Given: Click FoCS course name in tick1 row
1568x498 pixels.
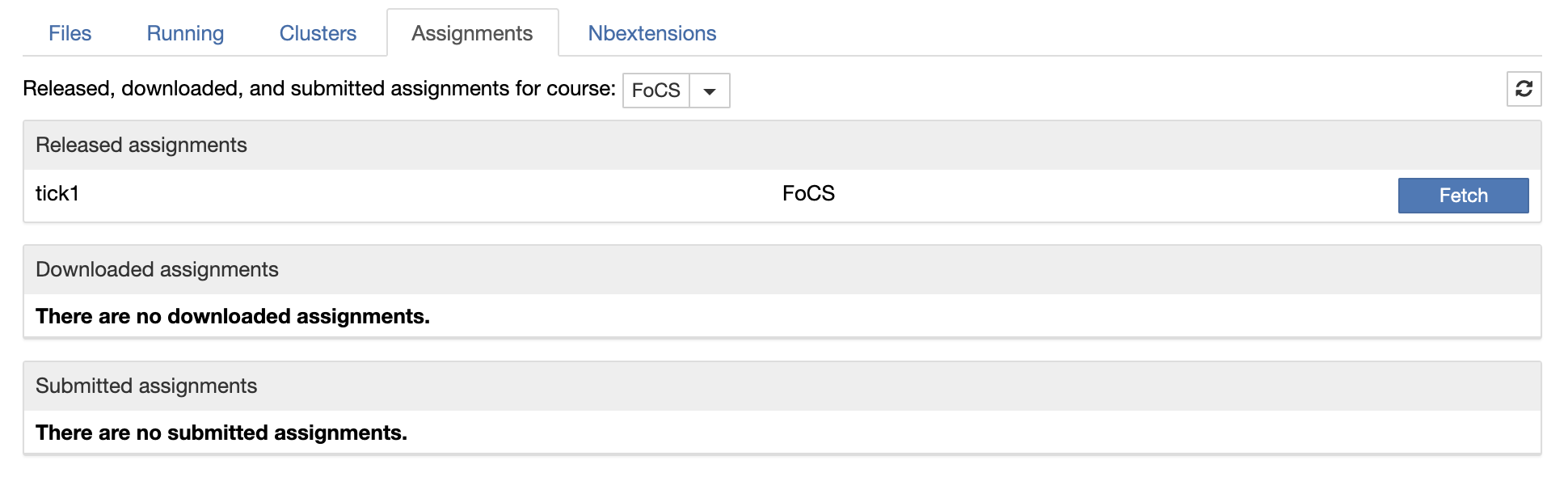Looking at the screenshot, I should point(808,194).
